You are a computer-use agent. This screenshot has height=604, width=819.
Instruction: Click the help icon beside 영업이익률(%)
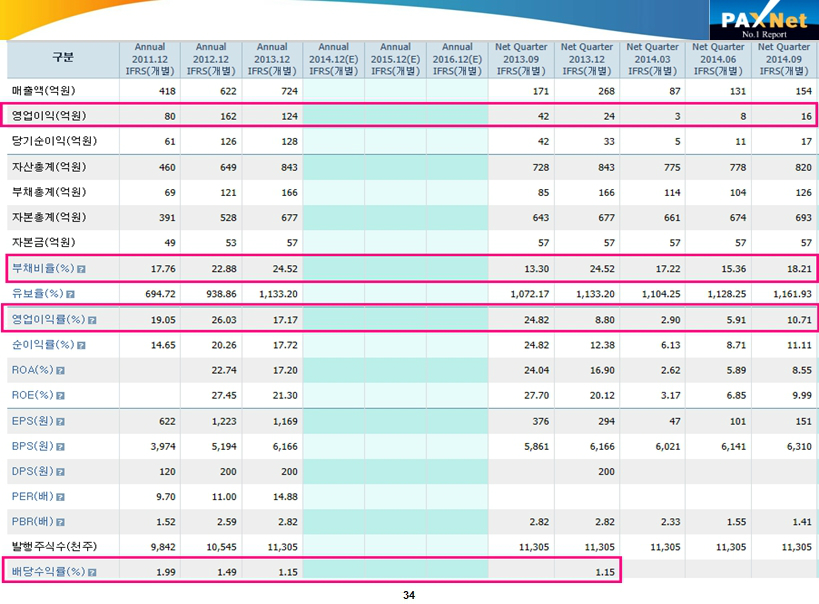(92, 320)
